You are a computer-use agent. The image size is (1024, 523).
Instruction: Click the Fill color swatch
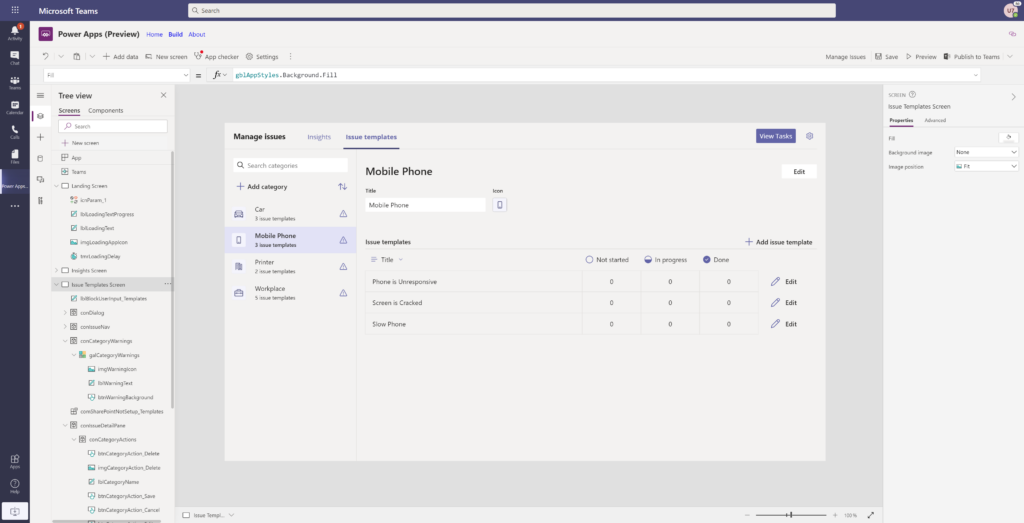[x=1008, y=138]
